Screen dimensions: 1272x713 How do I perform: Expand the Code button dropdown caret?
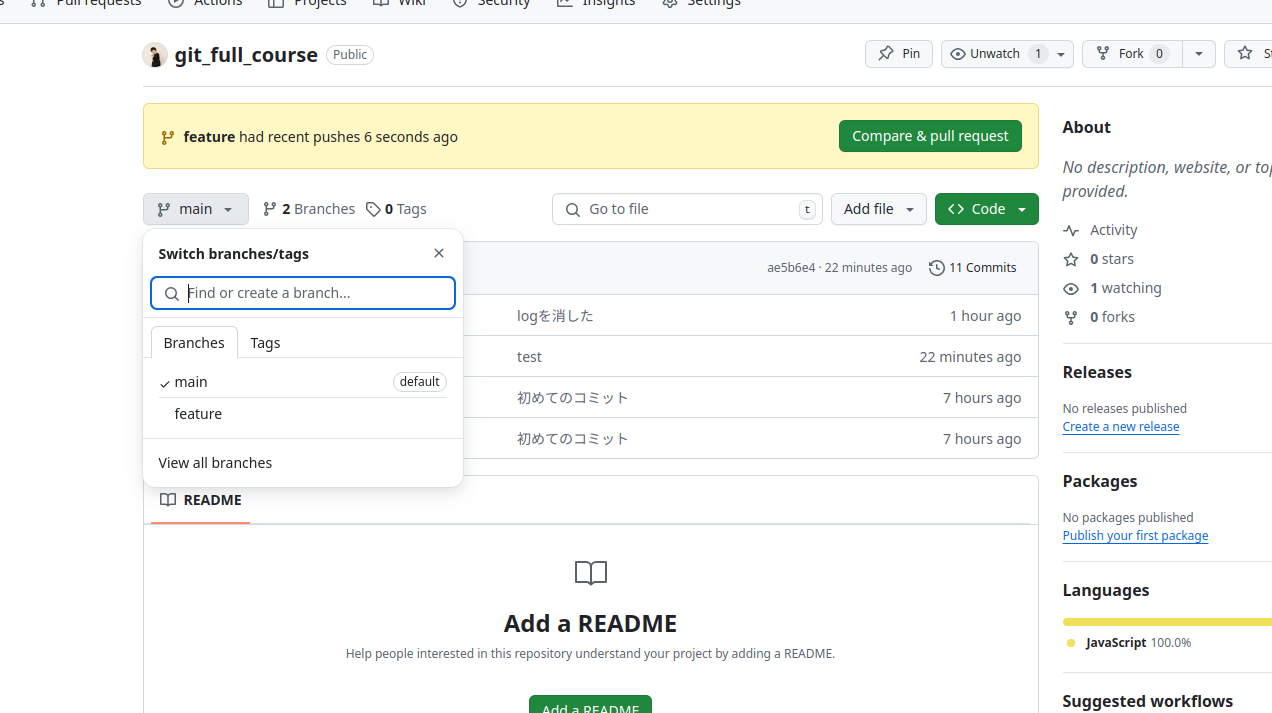(x=1022, y=209)
